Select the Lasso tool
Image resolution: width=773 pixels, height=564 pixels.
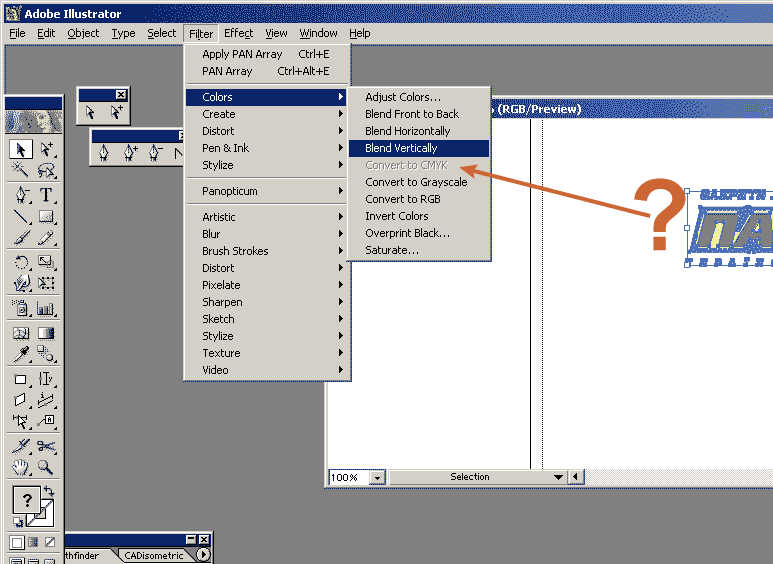coord(46,170)
